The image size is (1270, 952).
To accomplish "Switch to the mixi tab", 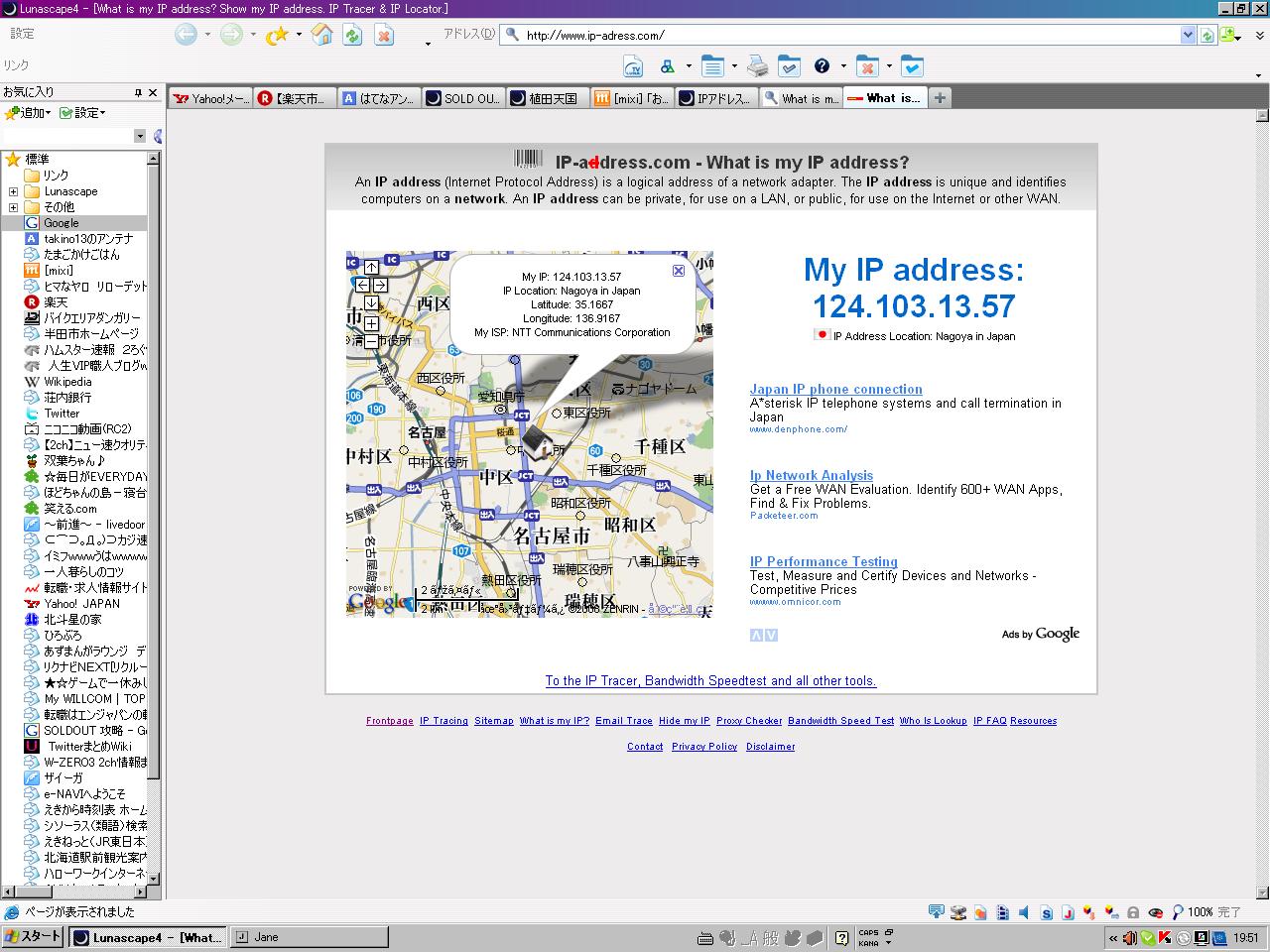I will pos(630,98).
